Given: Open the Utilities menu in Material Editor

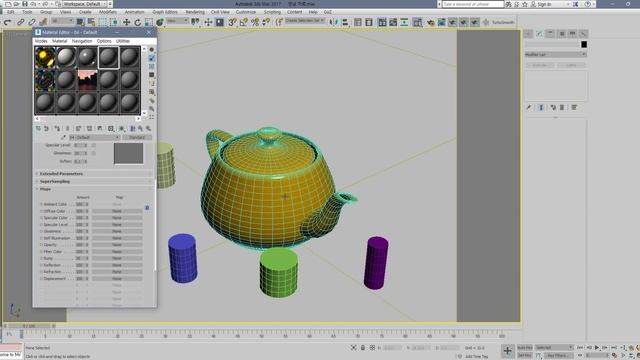Looking at the screenshot, I should tap(123, 41).
